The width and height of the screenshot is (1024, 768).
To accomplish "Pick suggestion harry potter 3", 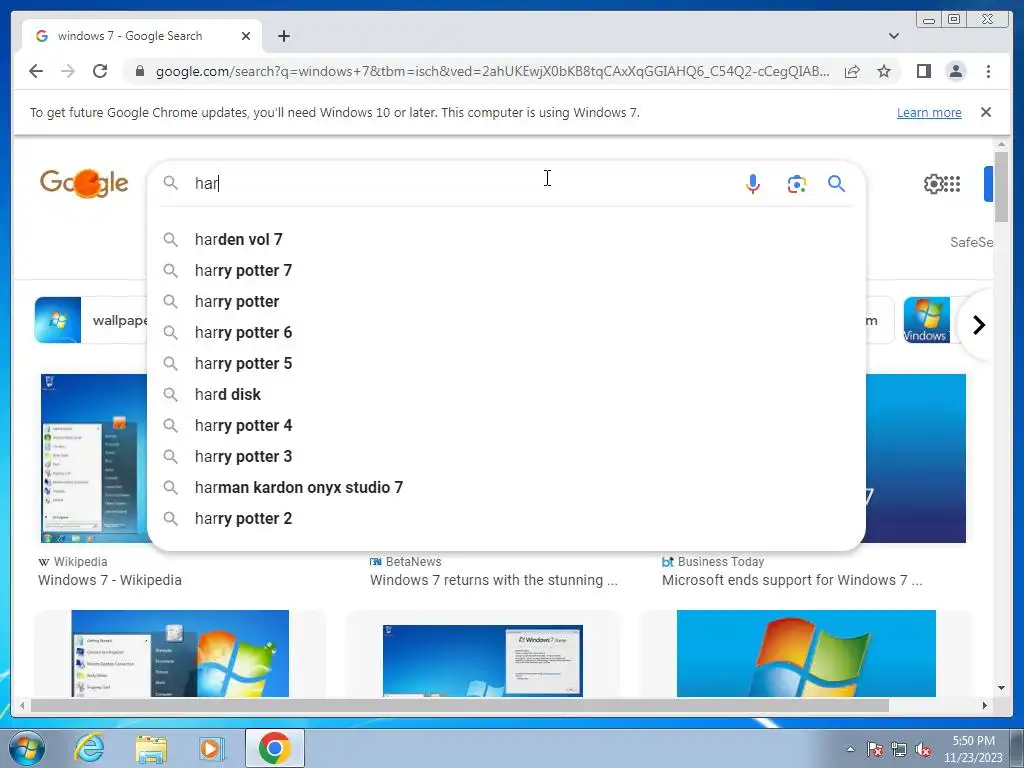I will (506, 456).
